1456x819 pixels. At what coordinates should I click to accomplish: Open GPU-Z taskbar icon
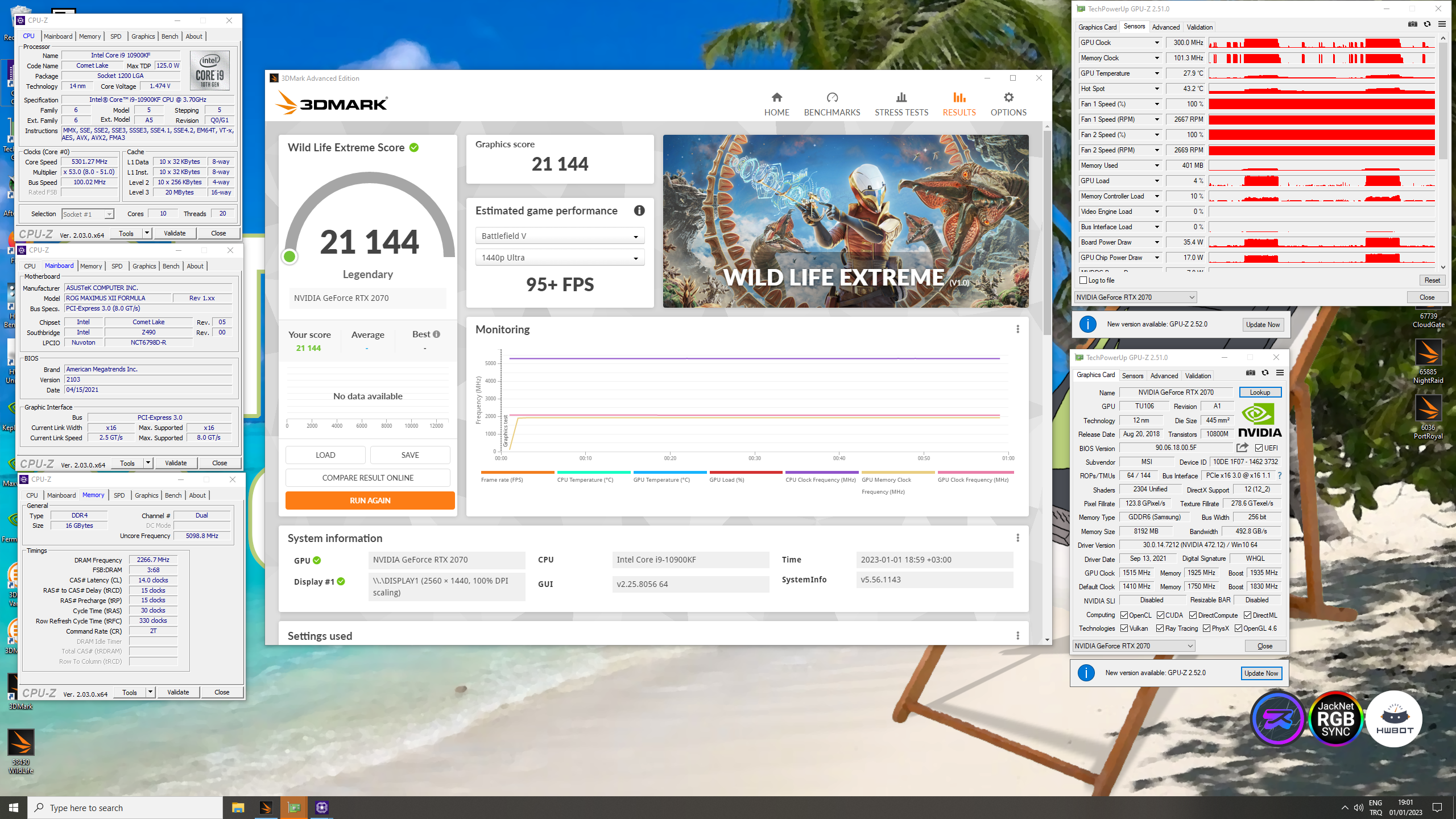293,808
